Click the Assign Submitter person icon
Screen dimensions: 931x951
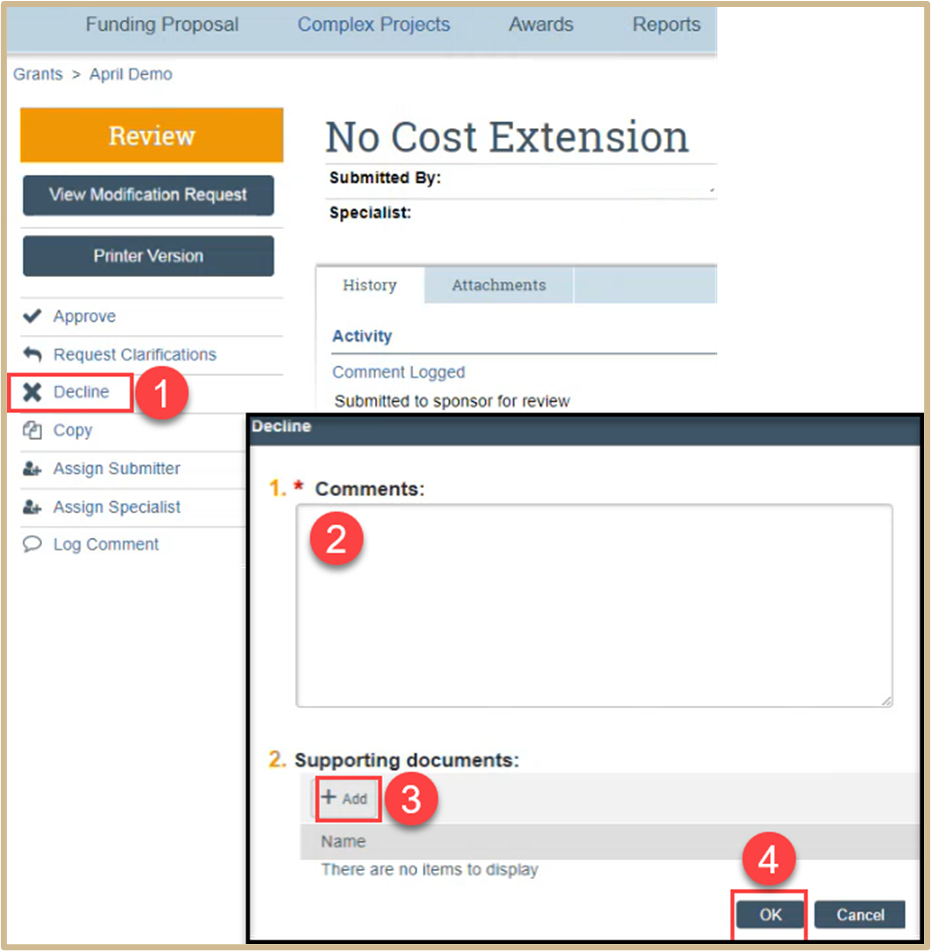(x=32, y=469)
